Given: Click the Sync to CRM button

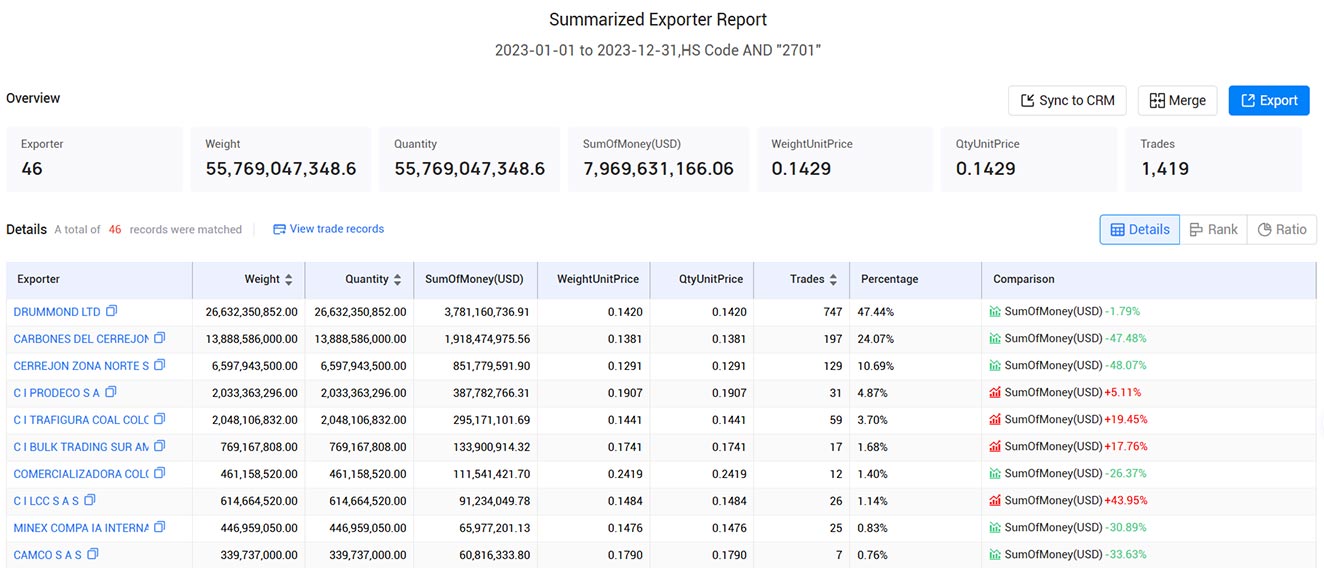Looking at the screenshot, I should click(1067, 100).
